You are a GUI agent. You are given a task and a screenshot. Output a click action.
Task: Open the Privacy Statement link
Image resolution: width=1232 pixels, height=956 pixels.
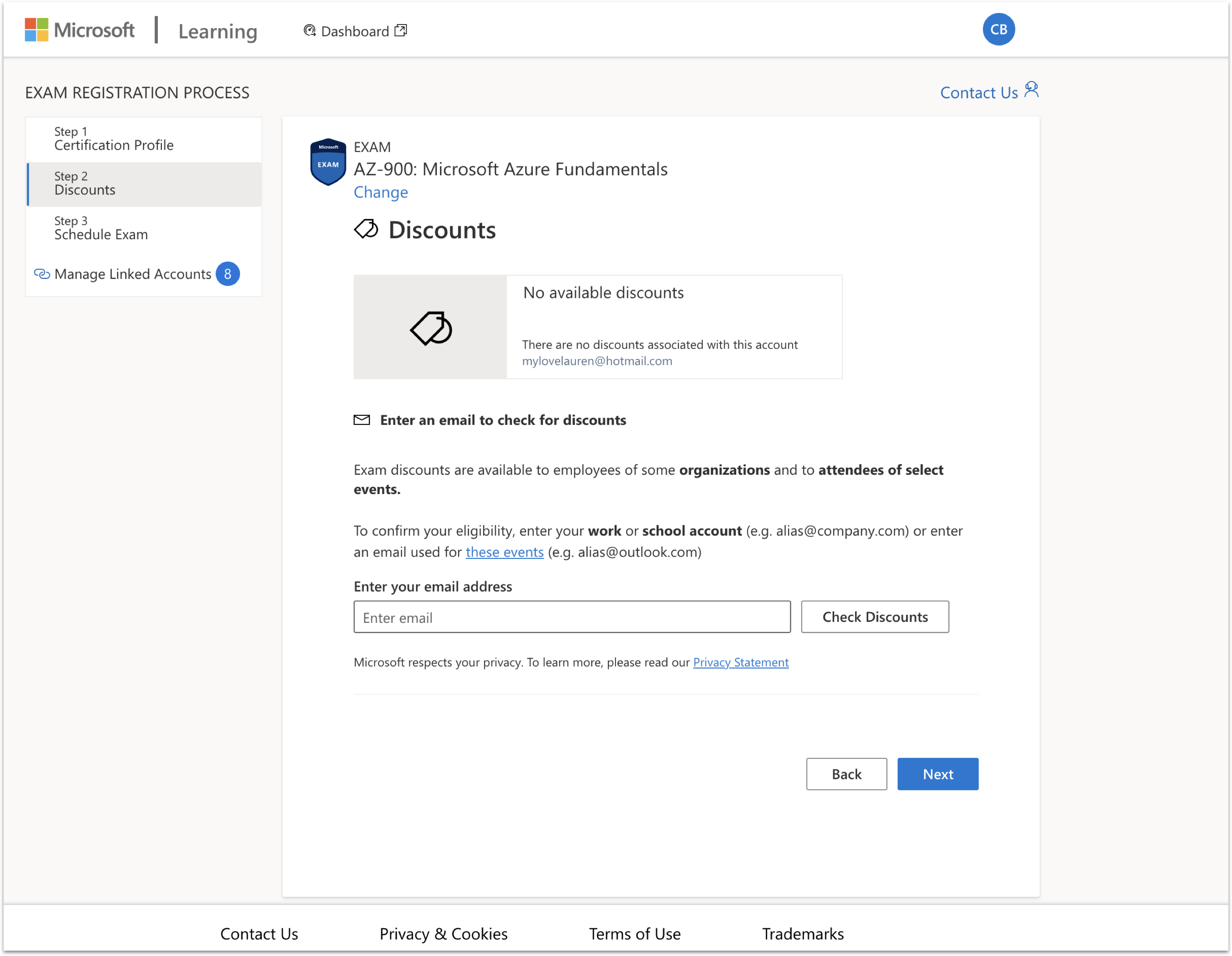click(741, 662)
